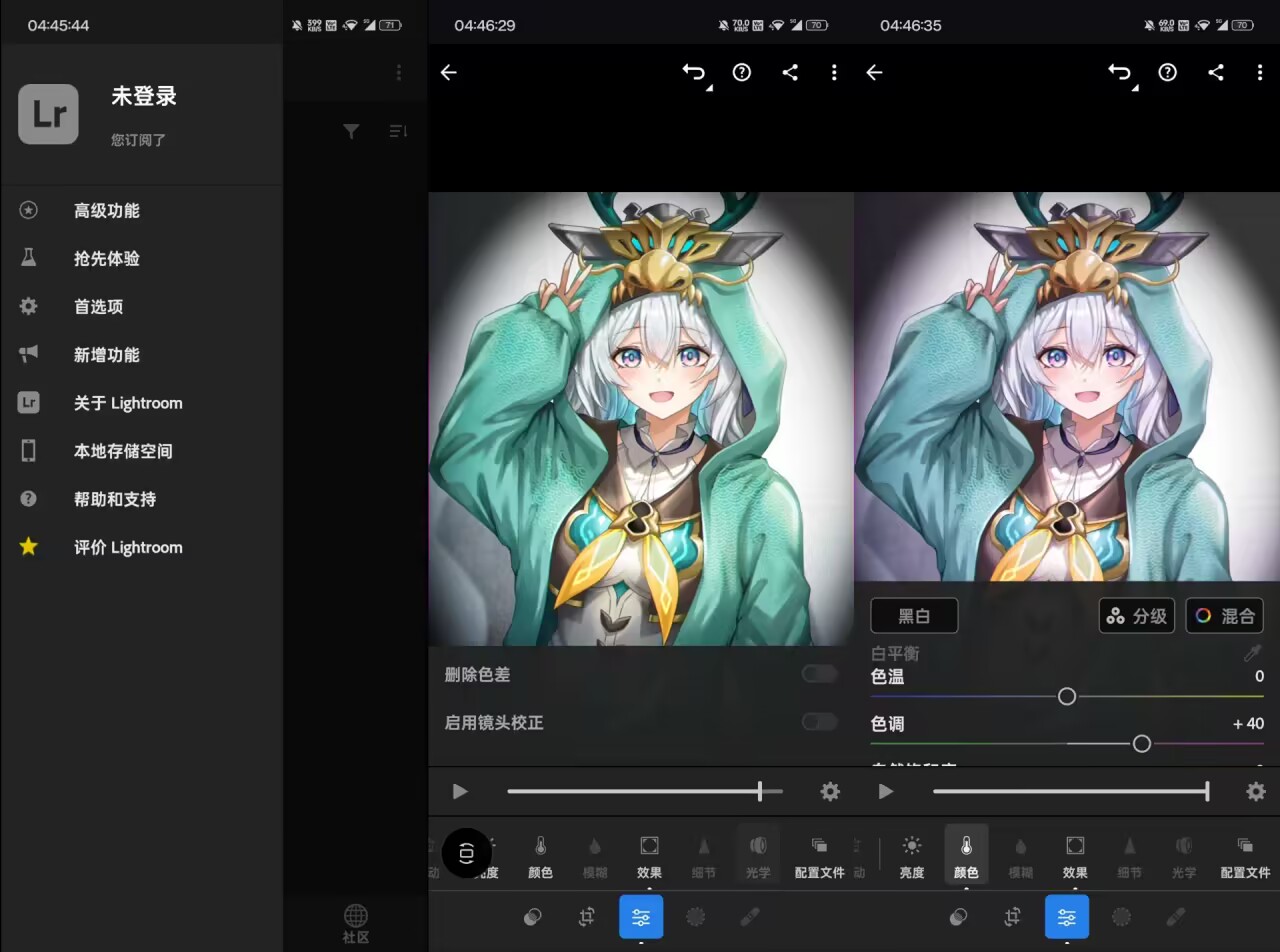
Task: Go back from the right editor screen
Action: [x=874, y=72]
